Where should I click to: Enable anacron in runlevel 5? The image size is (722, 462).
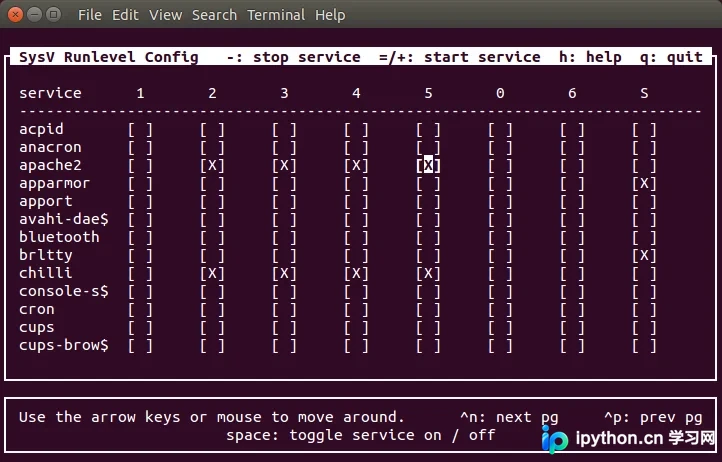point(428,147)
